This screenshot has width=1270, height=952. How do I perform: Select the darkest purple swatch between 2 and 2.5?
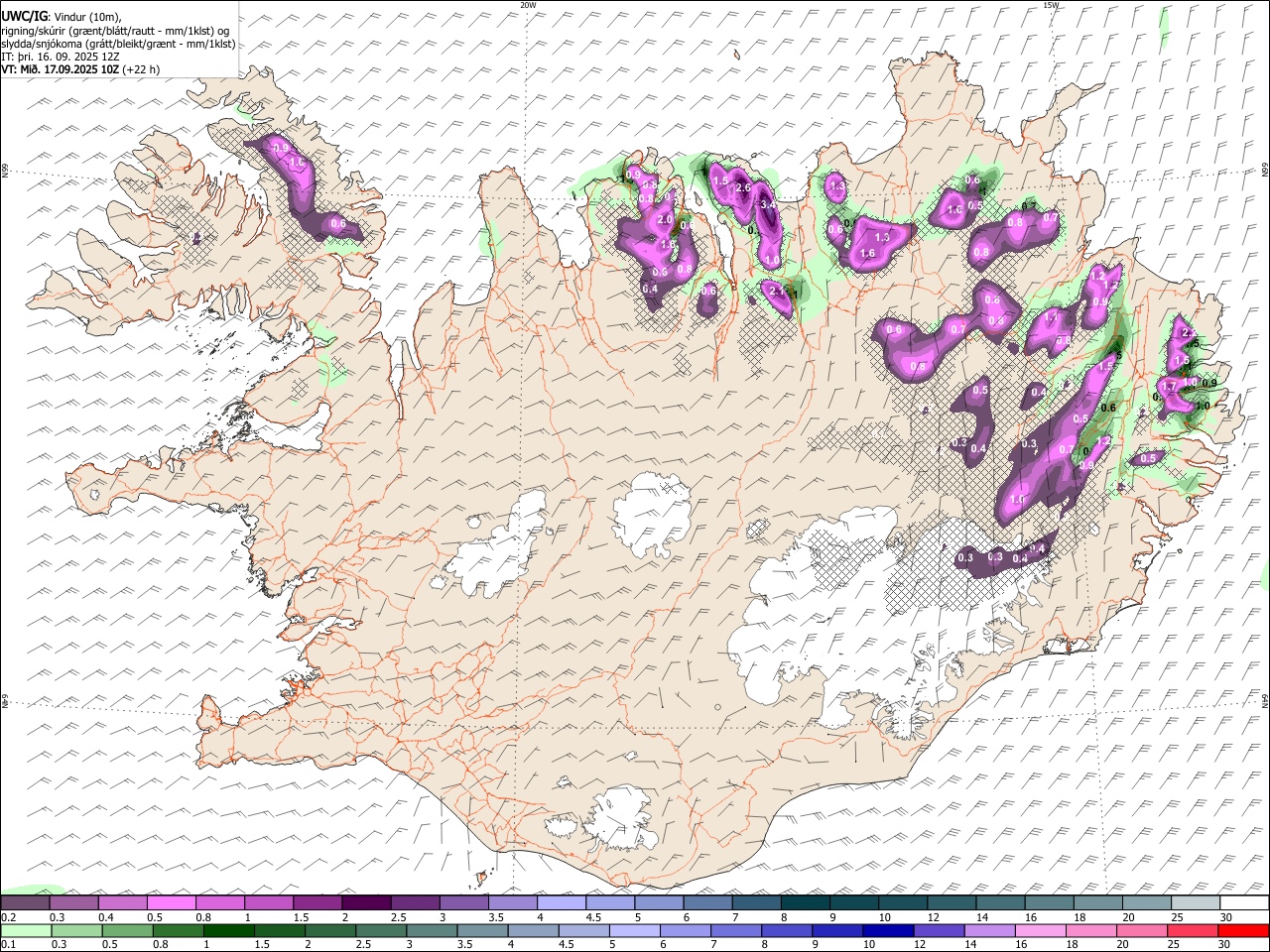366,903
